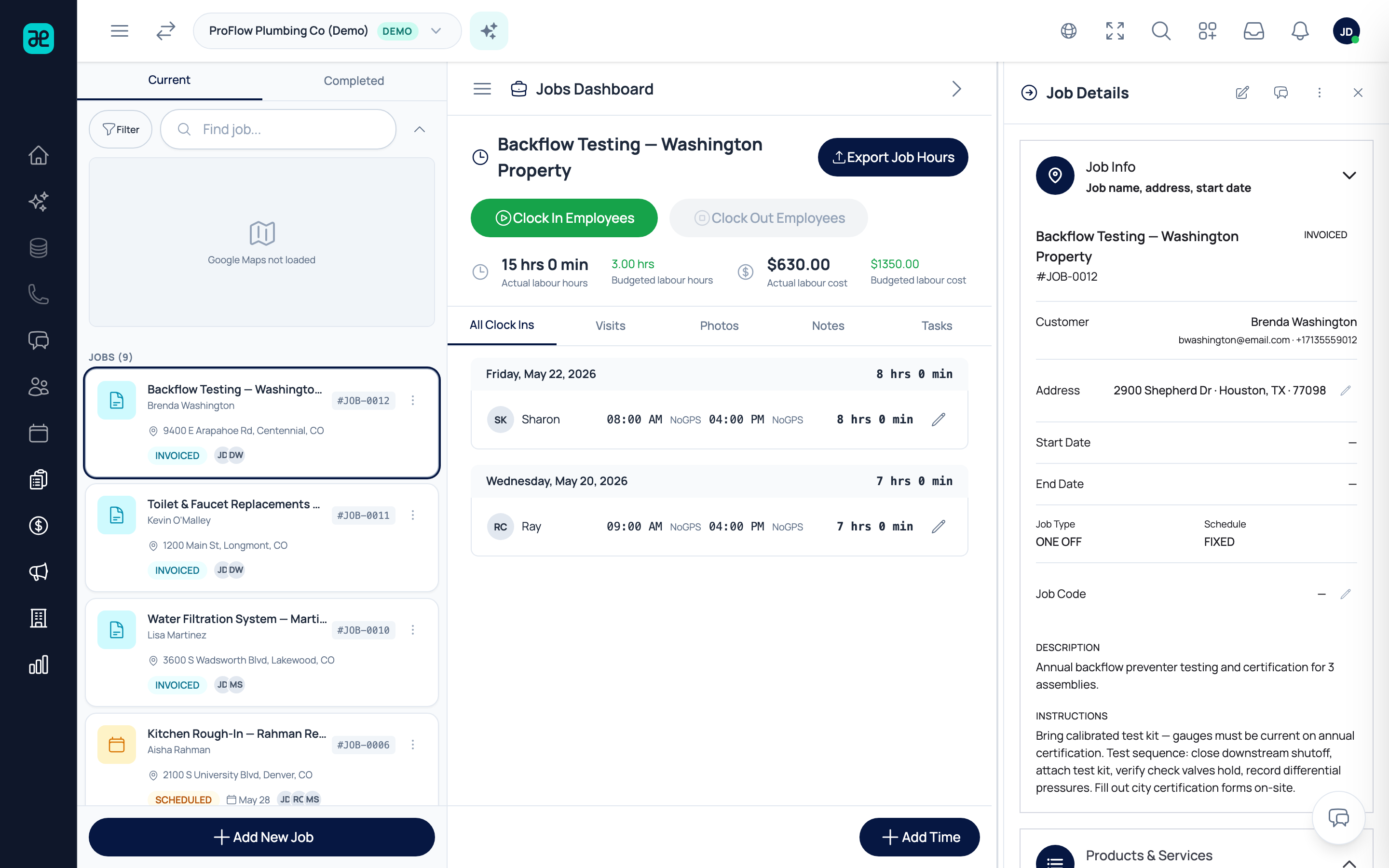The image size is (1389, 868).
Task: Open the apps grid plus icon
Action: pos(1208,31)
